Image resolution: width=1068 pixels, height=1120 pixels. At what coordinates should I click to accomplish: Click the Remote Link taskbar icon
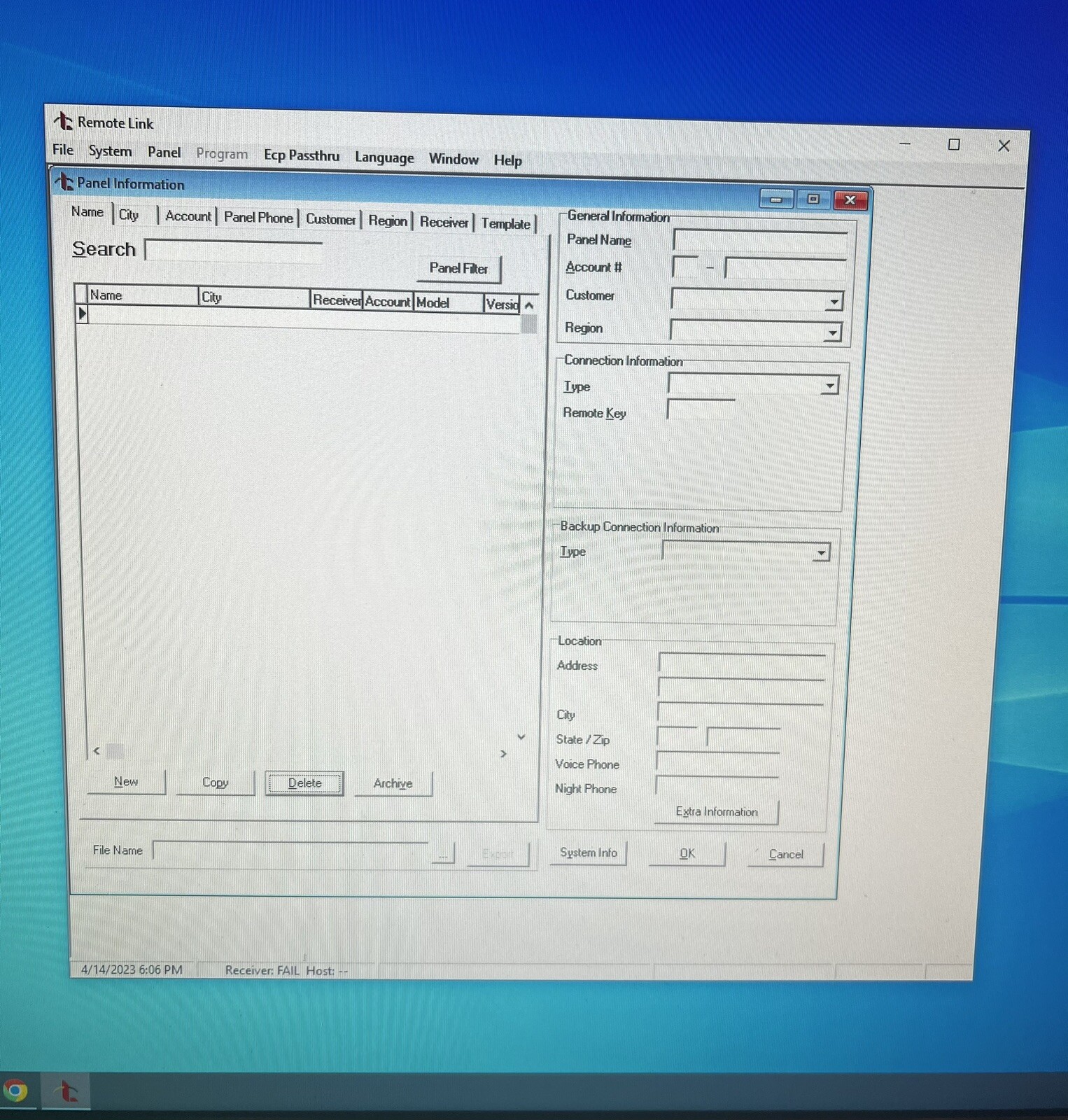point(66,1091)
